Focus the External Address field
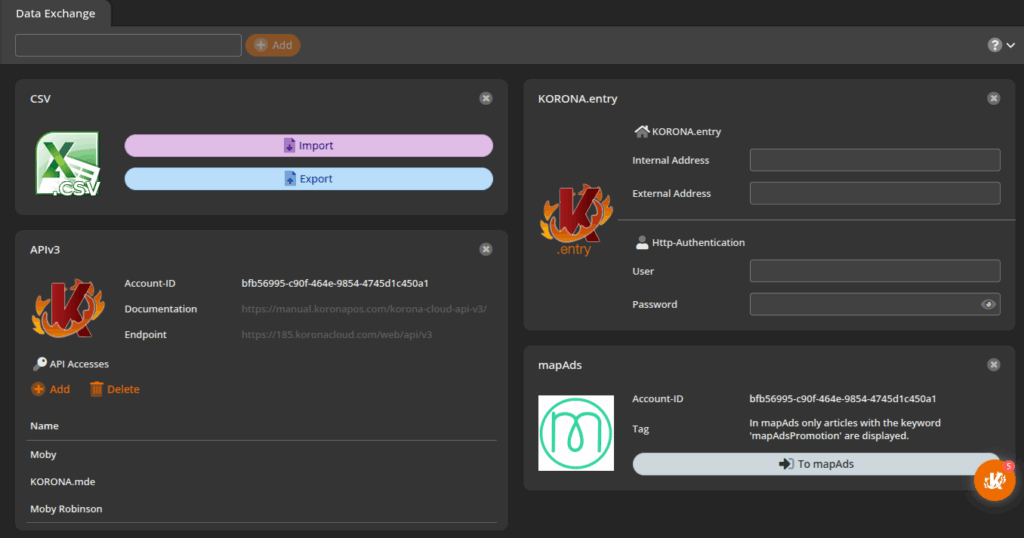 (x=875, y=193)
